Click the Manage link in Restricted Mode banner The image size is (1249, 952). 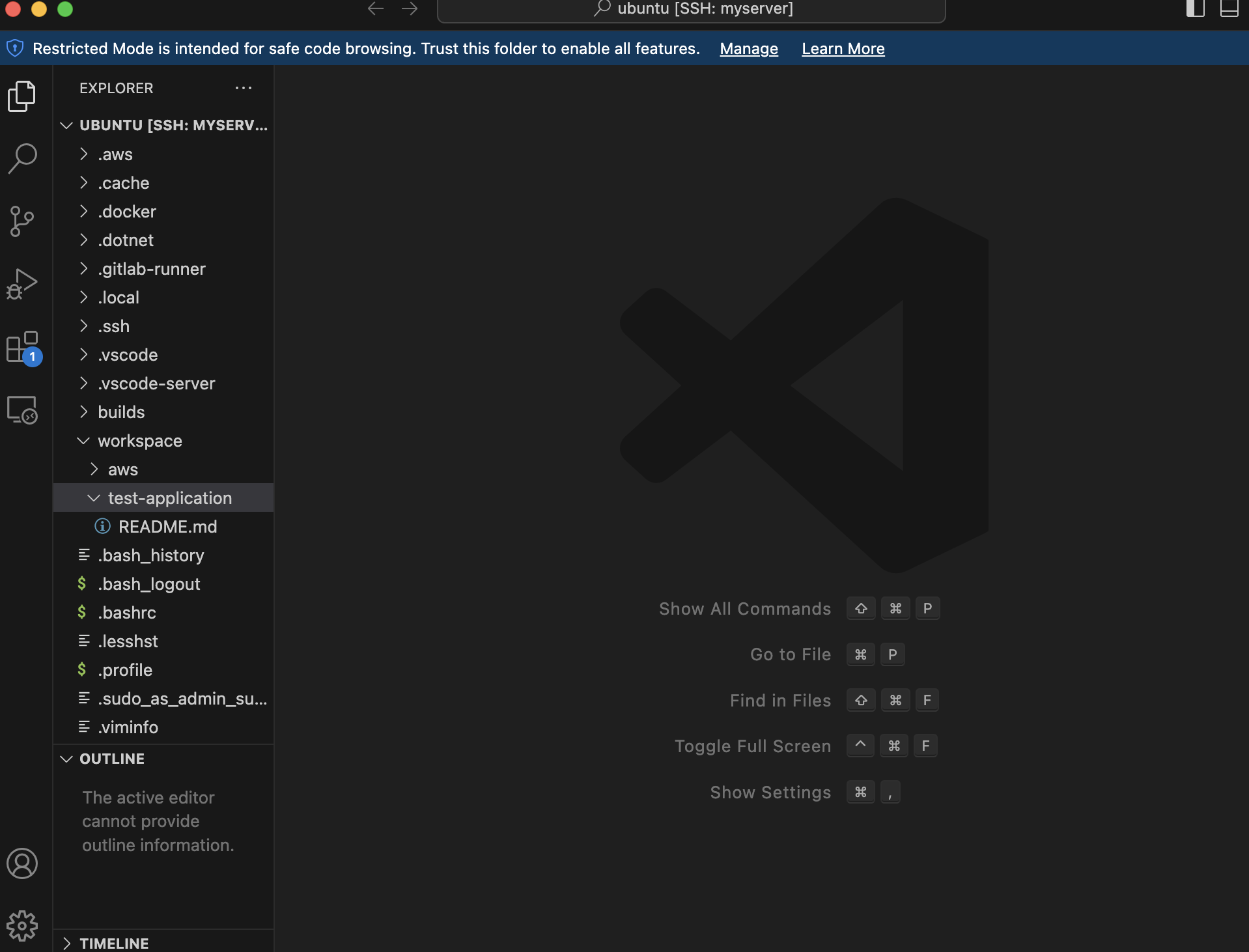pos(749,49)
